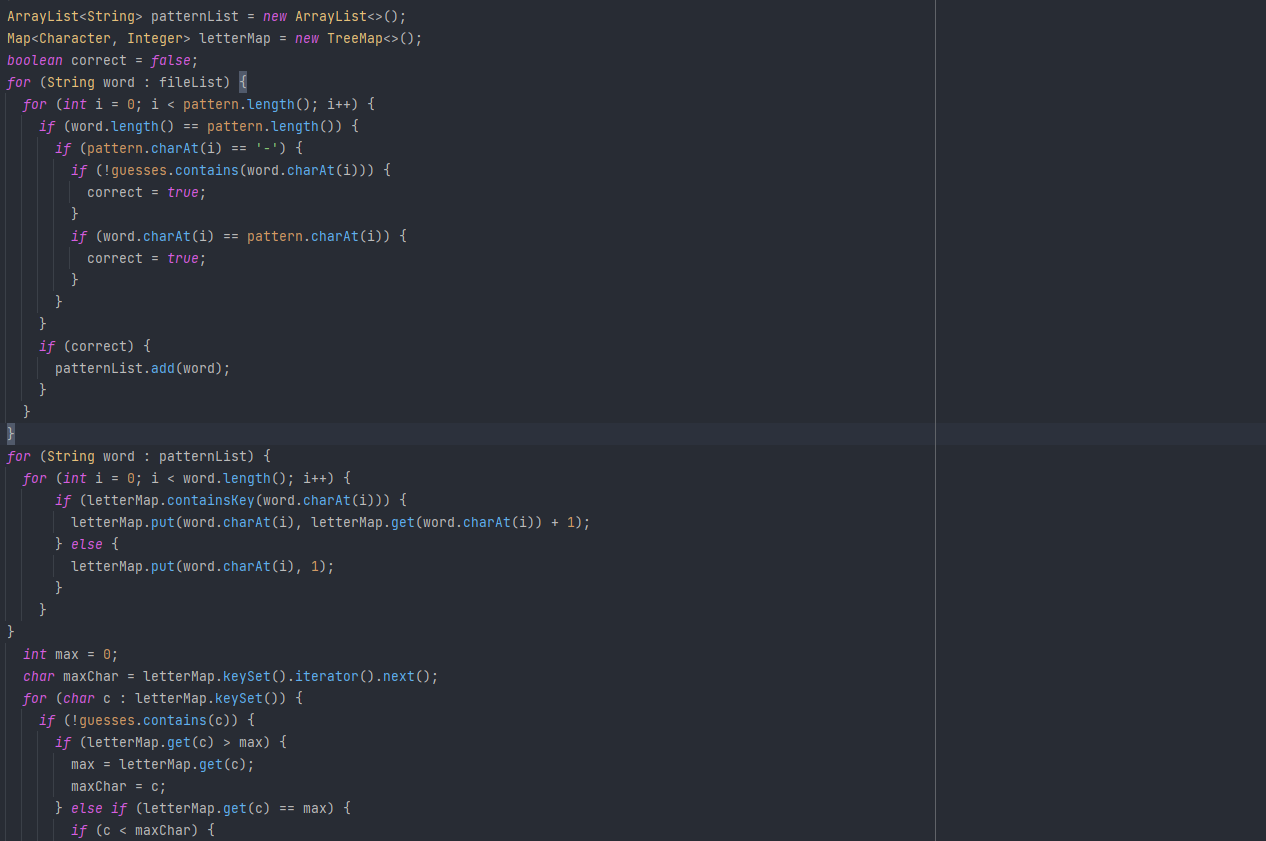This screenshot has width=1266, height=841.
Task: Click the maxChar = c; assignment
Action: pos(119,786)
